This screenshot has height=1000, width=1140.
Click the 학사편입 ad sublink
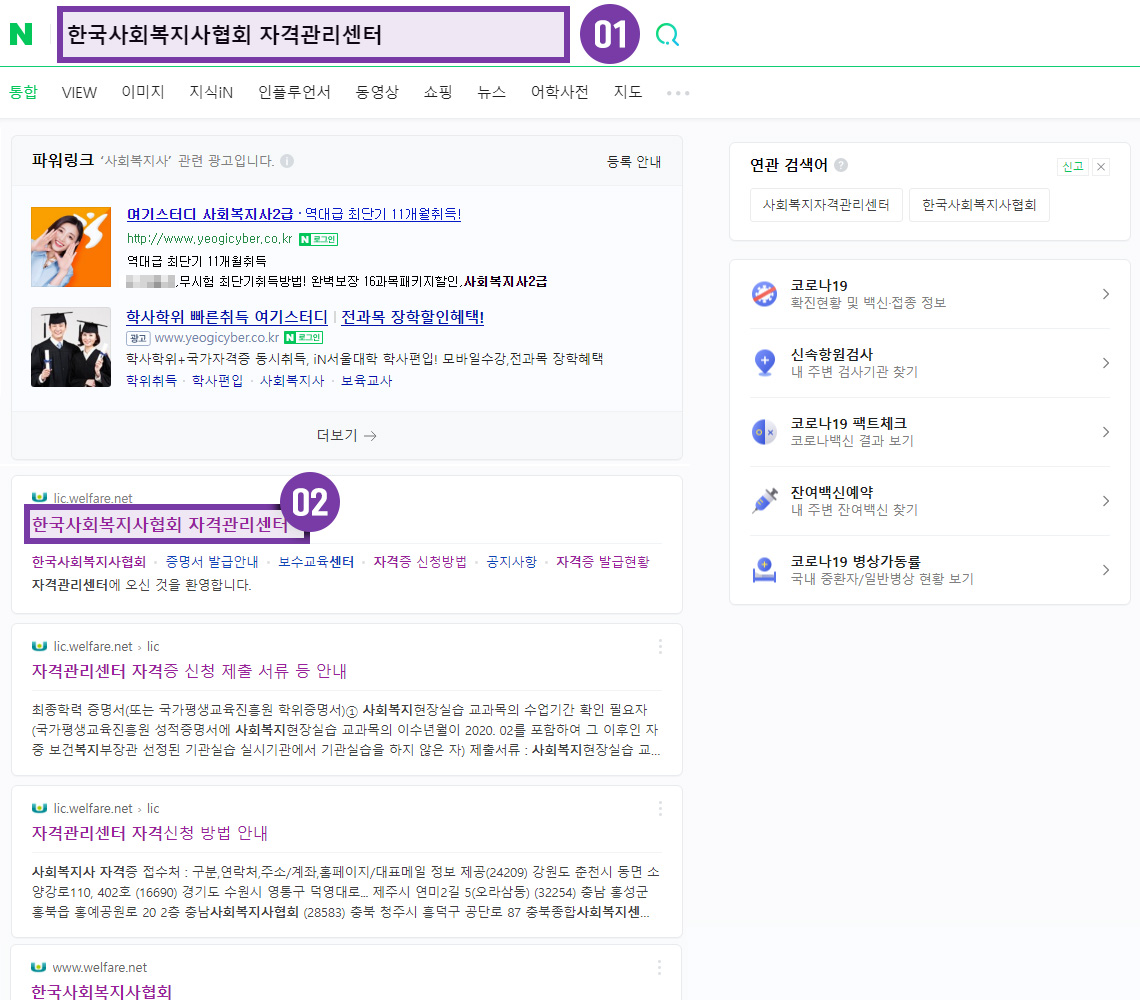(x=217, y=380)
